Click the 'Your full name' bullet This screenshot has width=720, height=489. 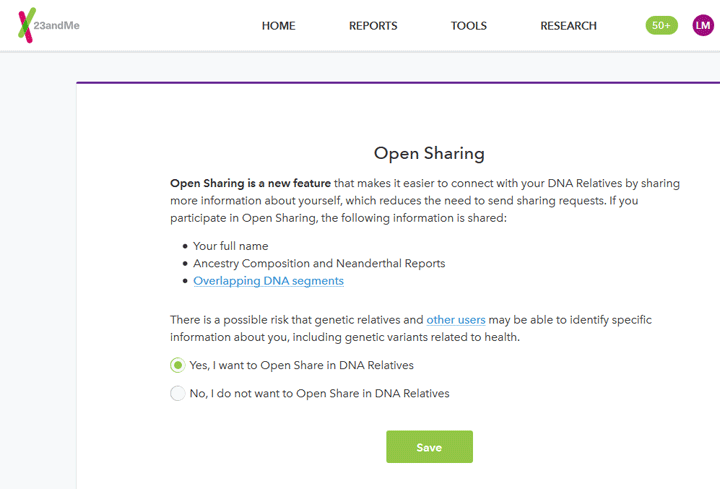[x=231, y=246]
